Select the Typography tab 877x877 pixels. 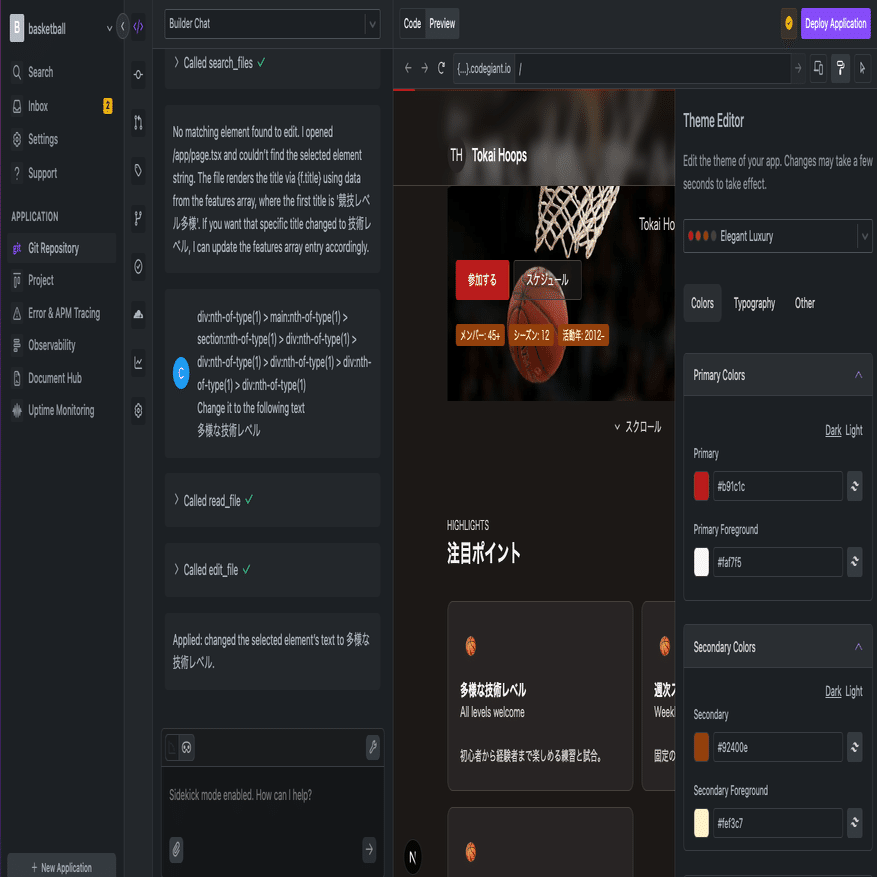[754, 303]
